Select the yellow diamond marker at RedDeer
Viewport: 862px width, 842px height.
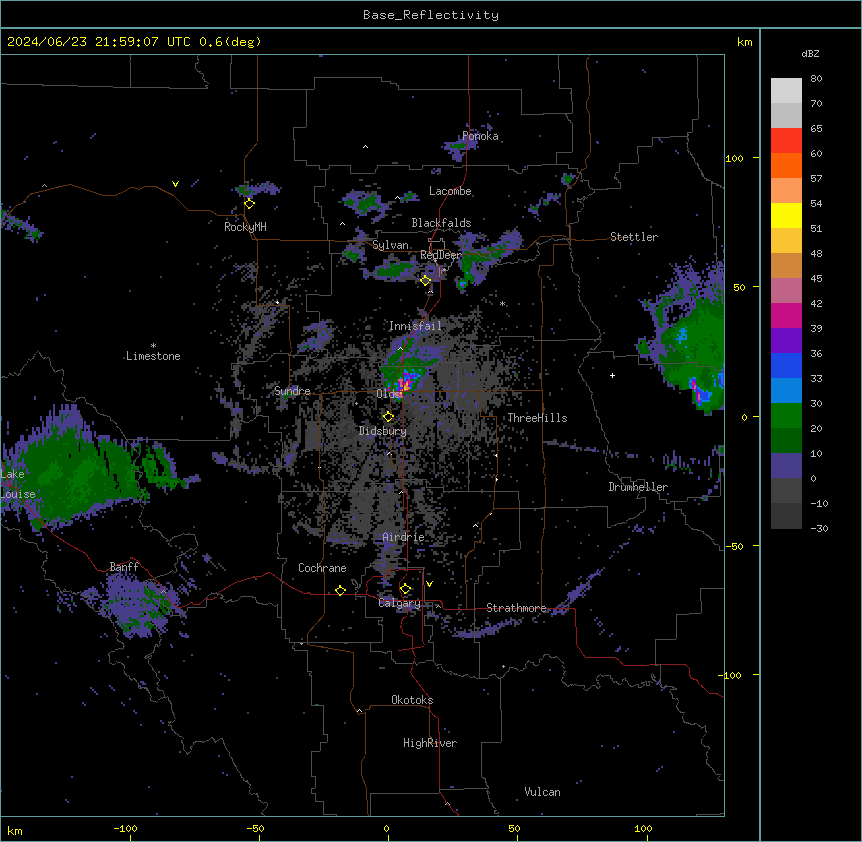tap(426, 280)
